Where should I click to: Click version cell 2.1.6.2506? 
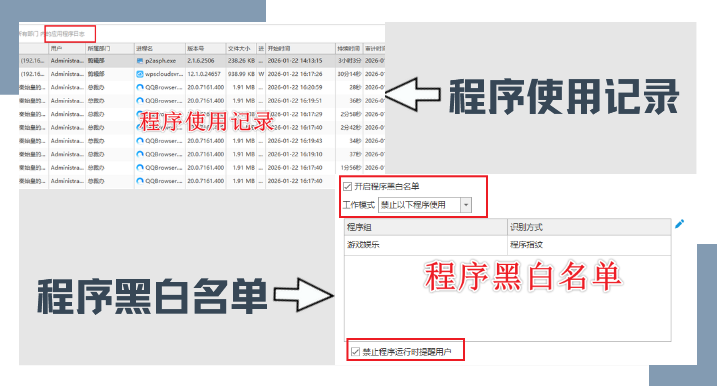[201, 60]
